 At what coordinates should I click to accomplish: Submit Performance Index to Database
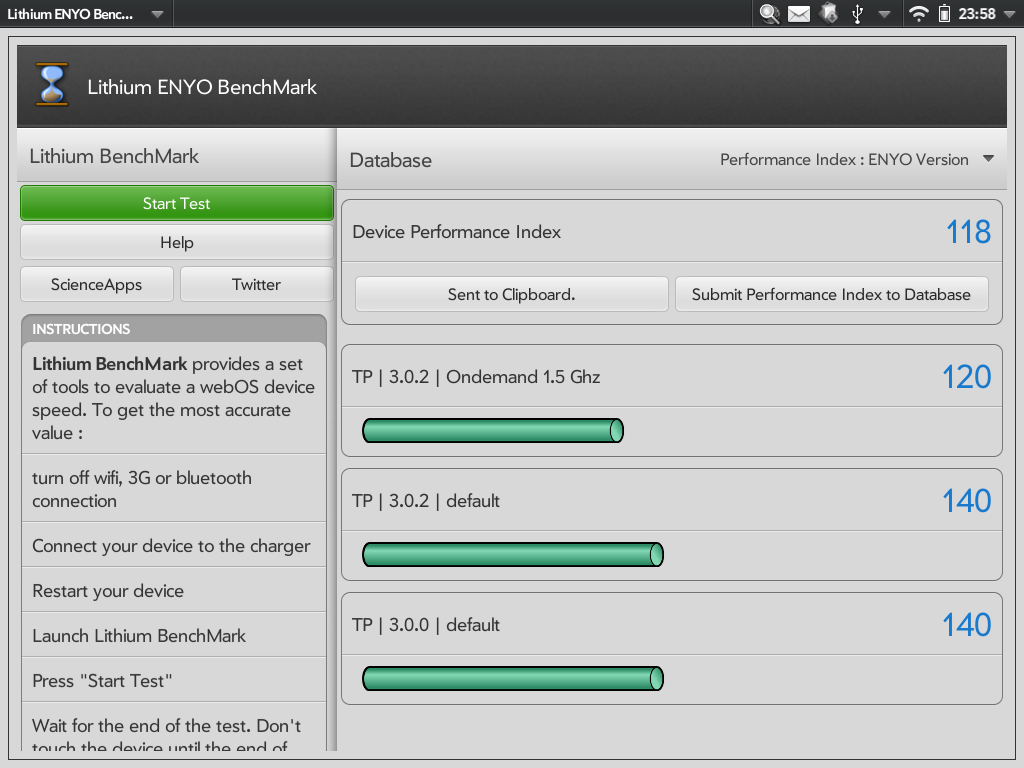click(831, 294)
